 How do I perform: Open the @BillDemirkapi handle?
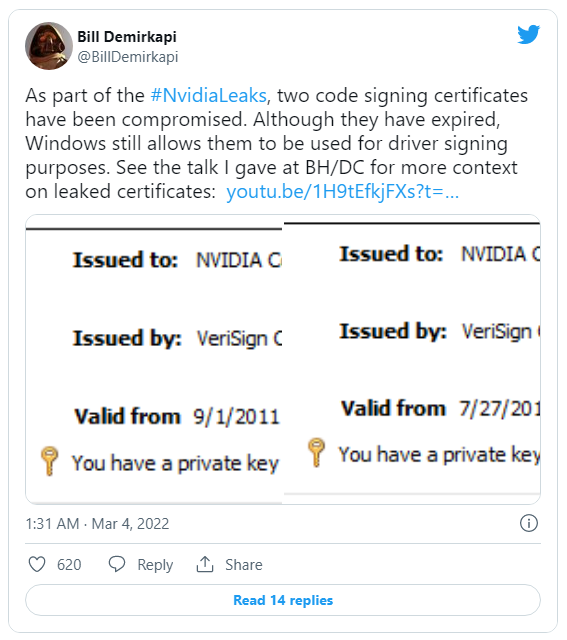point(128,57)
